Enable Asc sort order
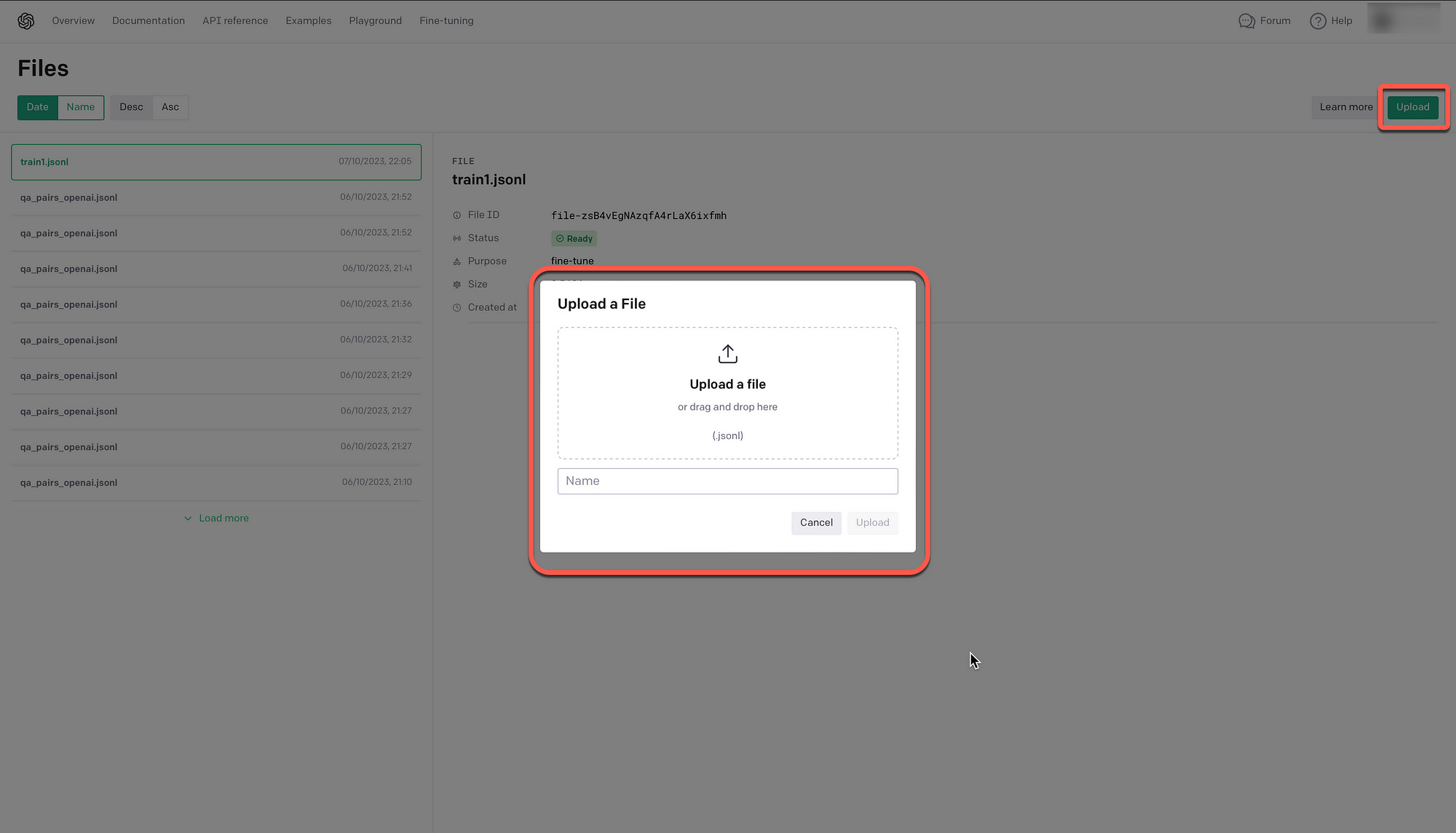 tap(170, 107)
